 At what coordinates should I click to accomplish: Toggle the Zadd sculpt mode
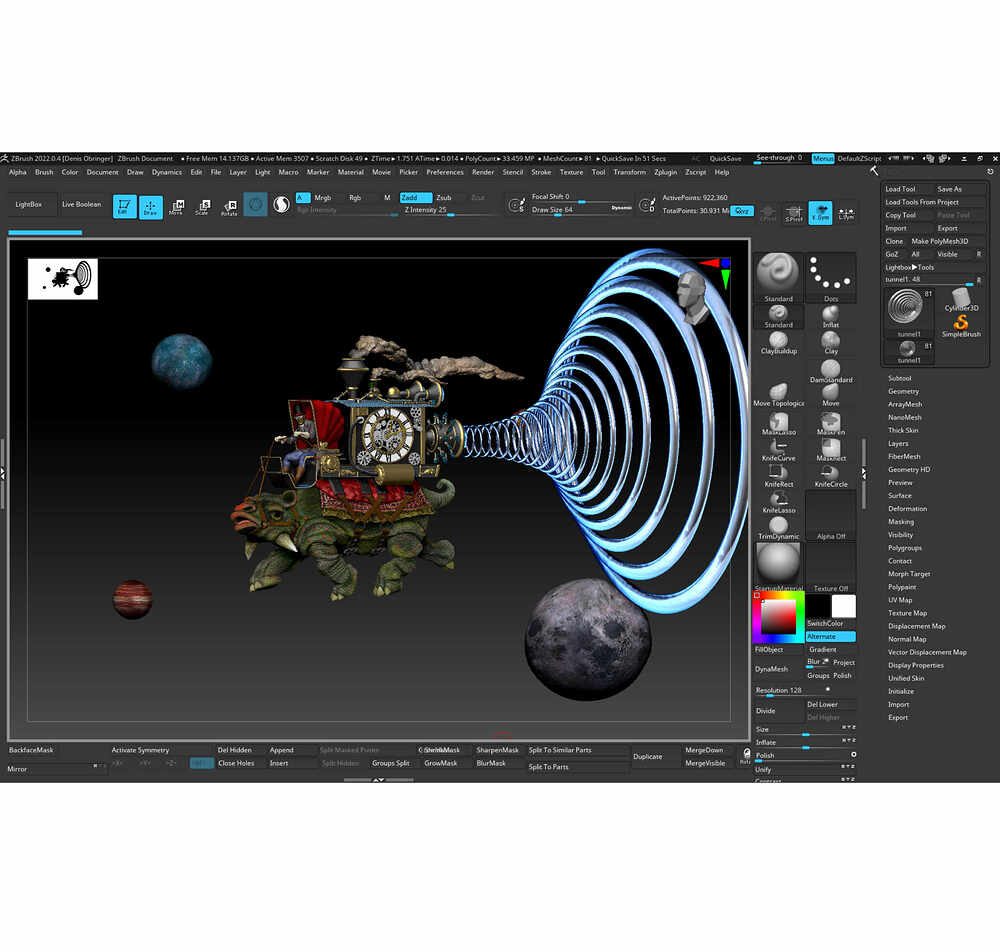coord(415,198)
